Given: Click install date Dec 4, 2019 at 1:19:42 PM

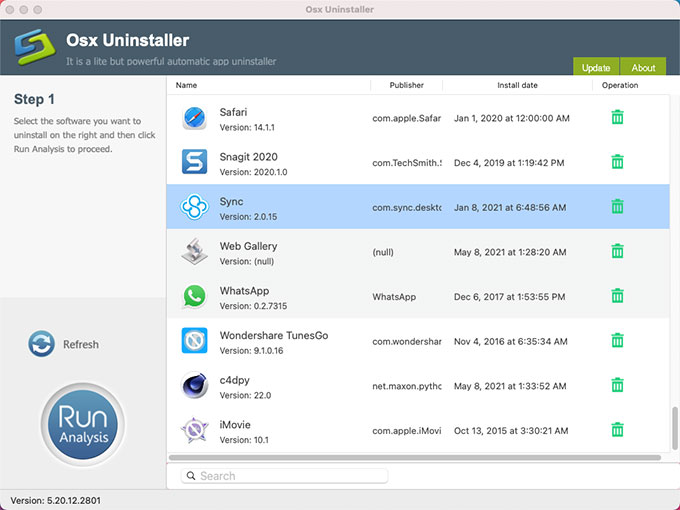Looking at the screenshot, I should point(509,163).
